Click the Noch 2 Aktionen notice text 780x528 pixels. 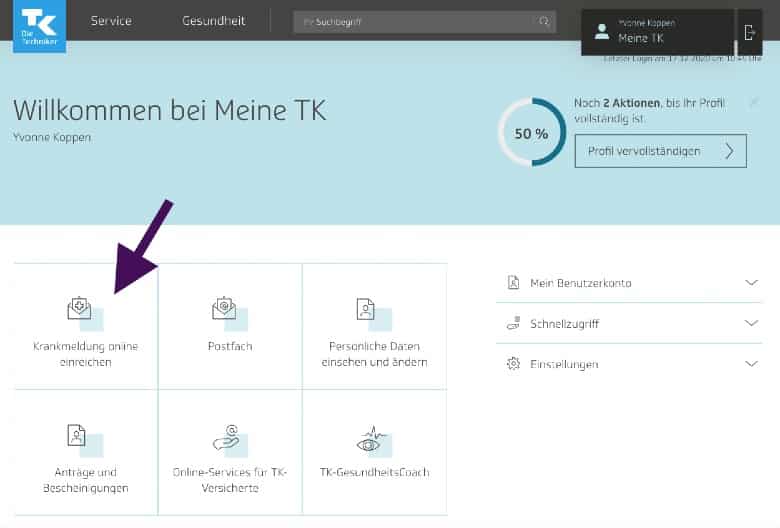(649, 110)
